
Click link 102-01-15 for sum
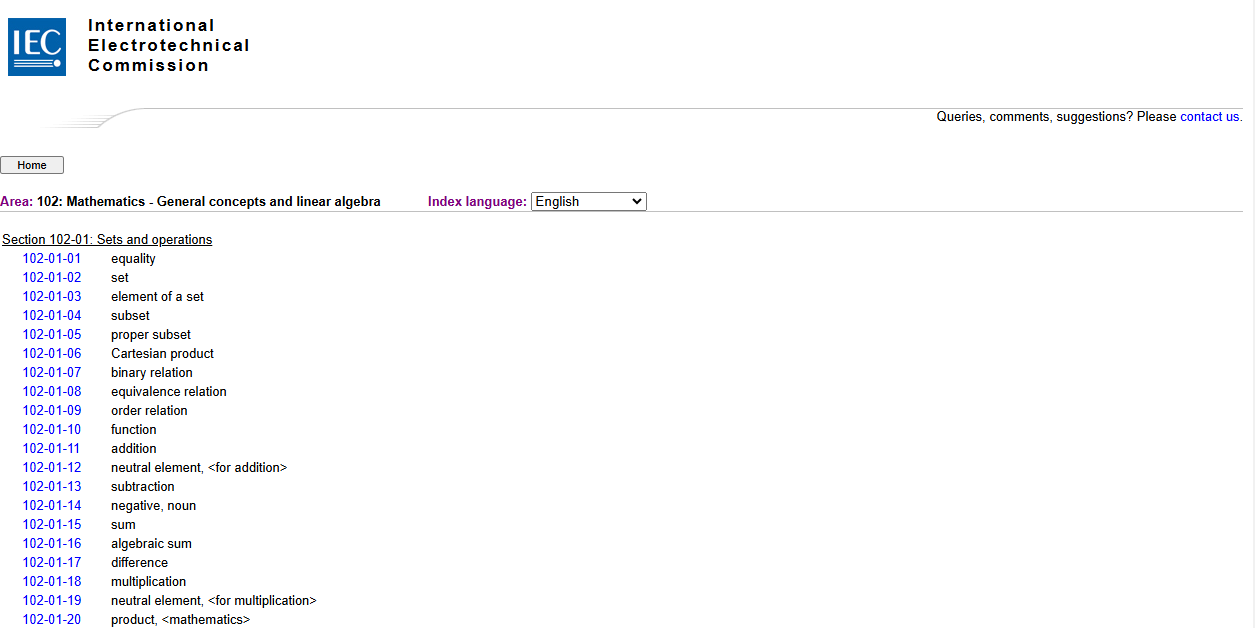tap(52, 525)
